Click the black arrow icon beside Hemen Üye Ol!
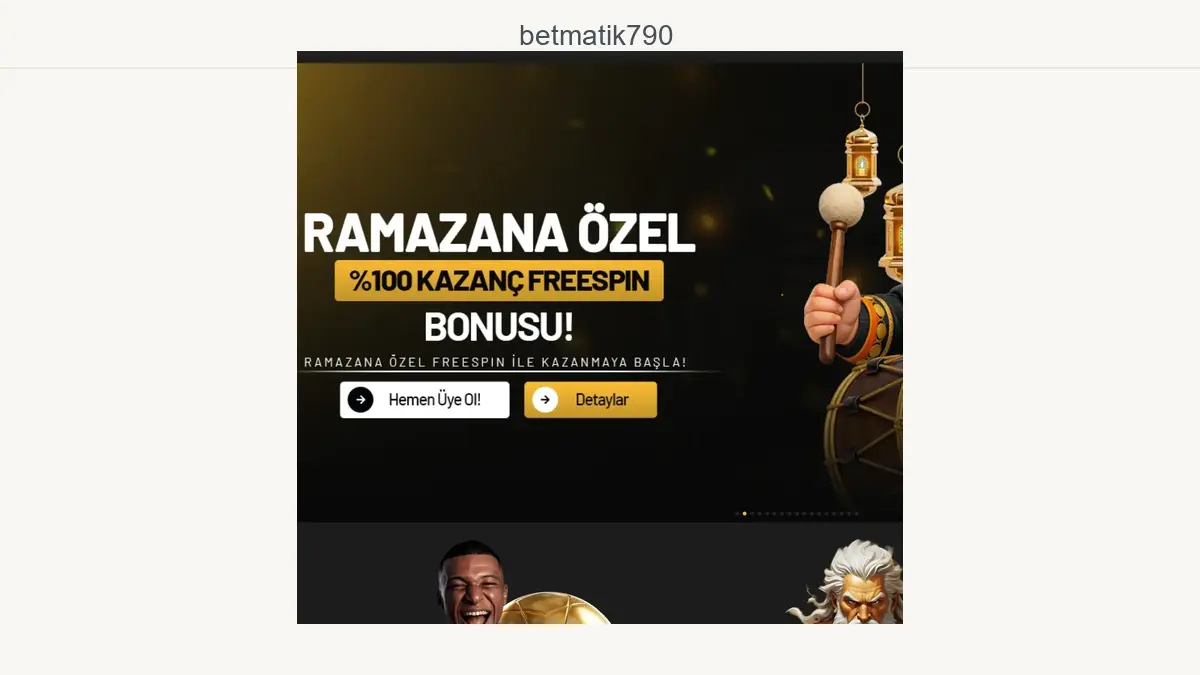 coord(360,400)
